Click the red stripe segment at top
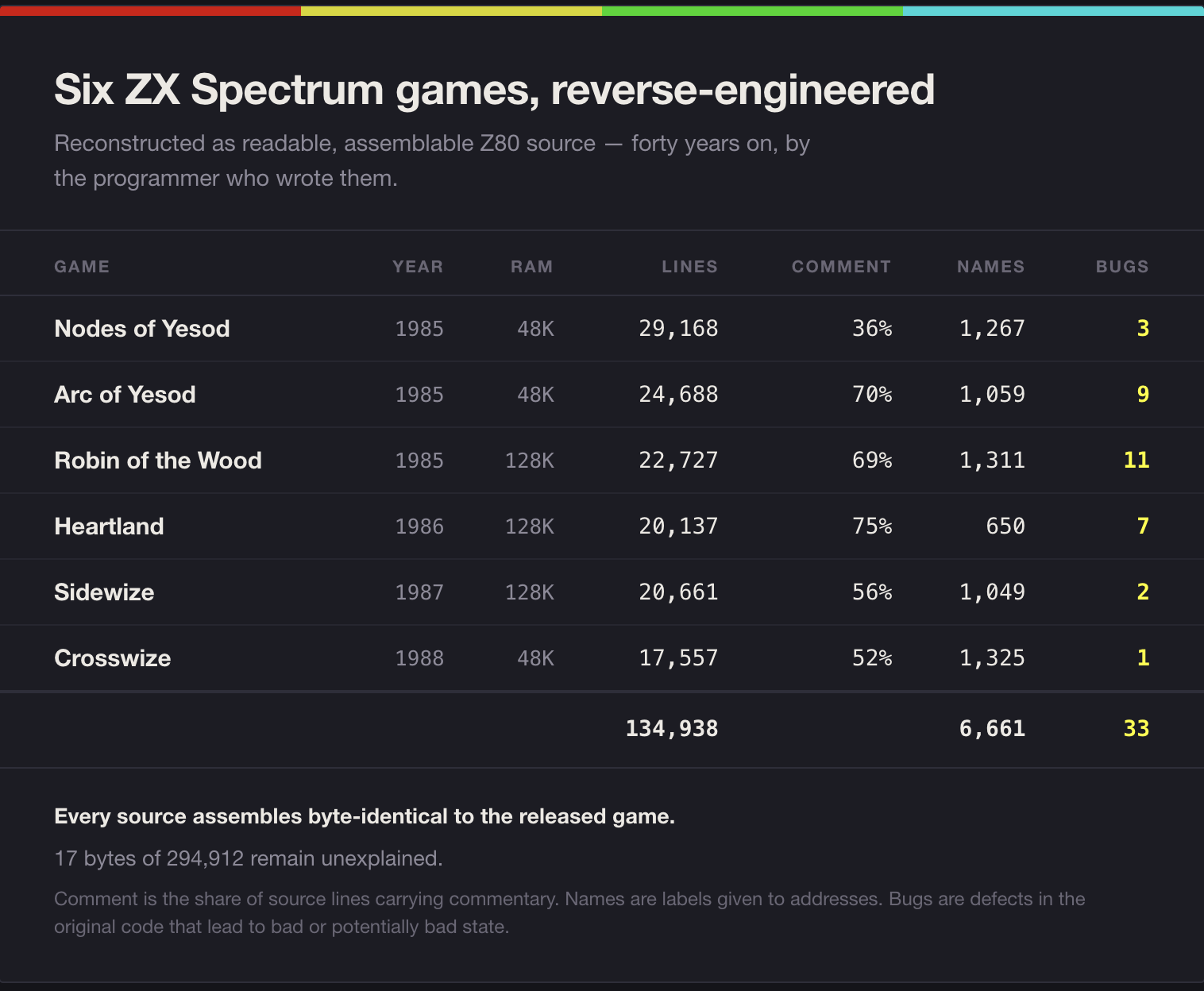This screenshot has height=991, width=1204. (x=151, y=11)
